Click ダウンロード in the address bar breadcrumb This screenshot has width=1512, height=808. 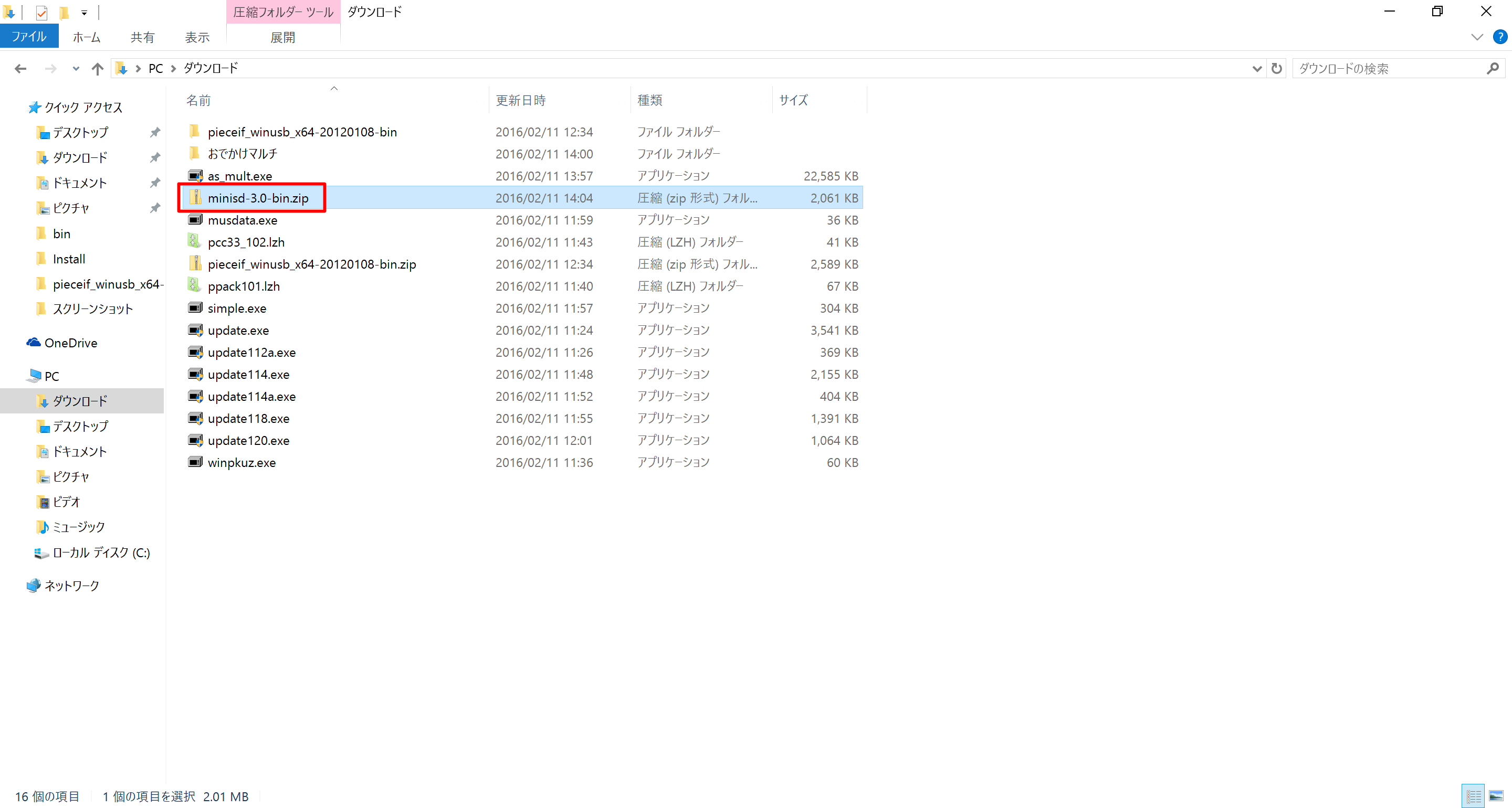[211, 69]
